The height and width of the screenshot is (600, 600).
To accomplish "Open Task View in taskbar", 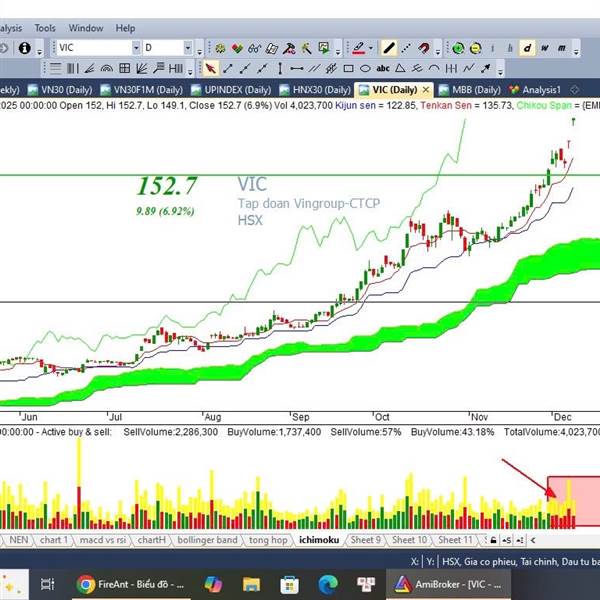I will [48, 585].
